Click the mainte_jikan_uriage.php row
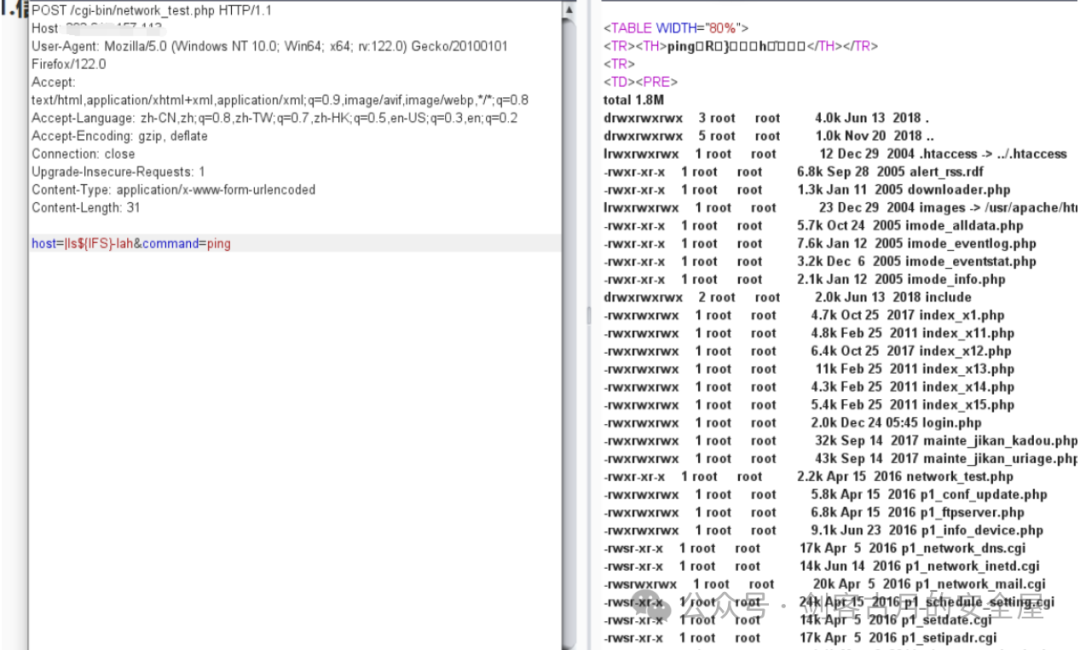Viewport: 1080px width, 650px height. [840, 458]
